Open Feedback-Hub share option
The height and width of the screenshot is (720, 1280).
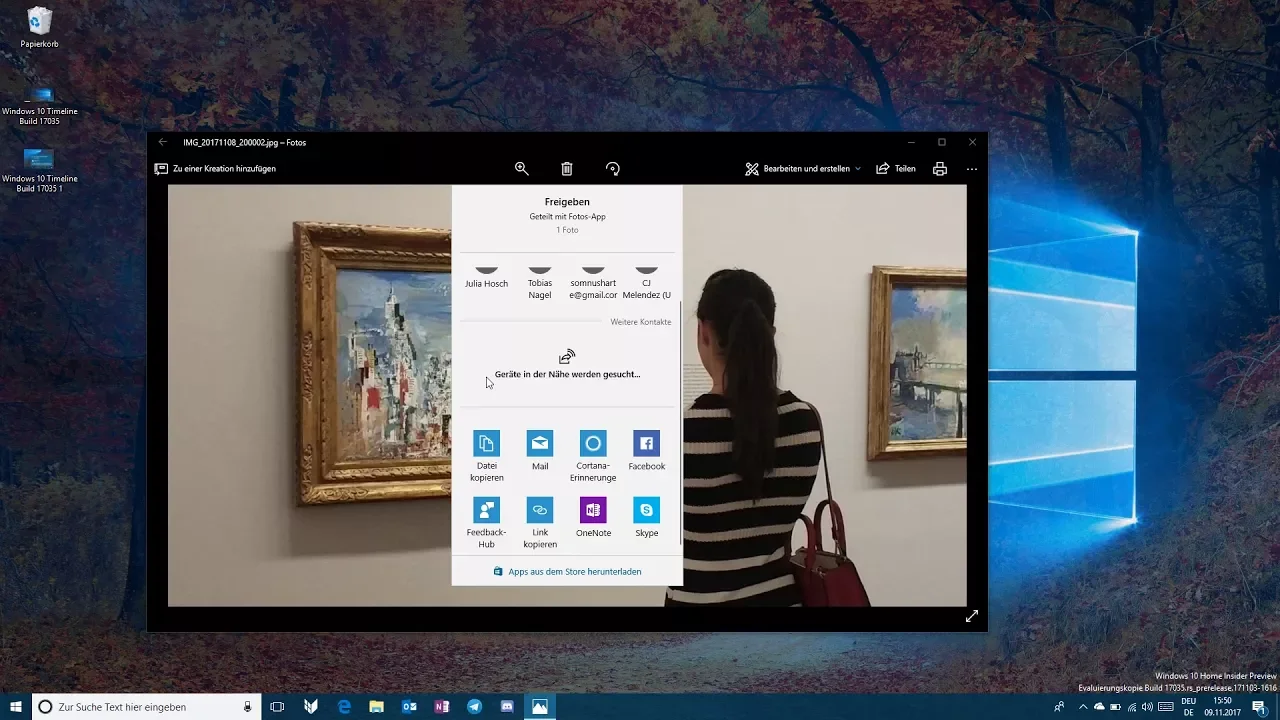pyautogui.click(x=487, y=510)
